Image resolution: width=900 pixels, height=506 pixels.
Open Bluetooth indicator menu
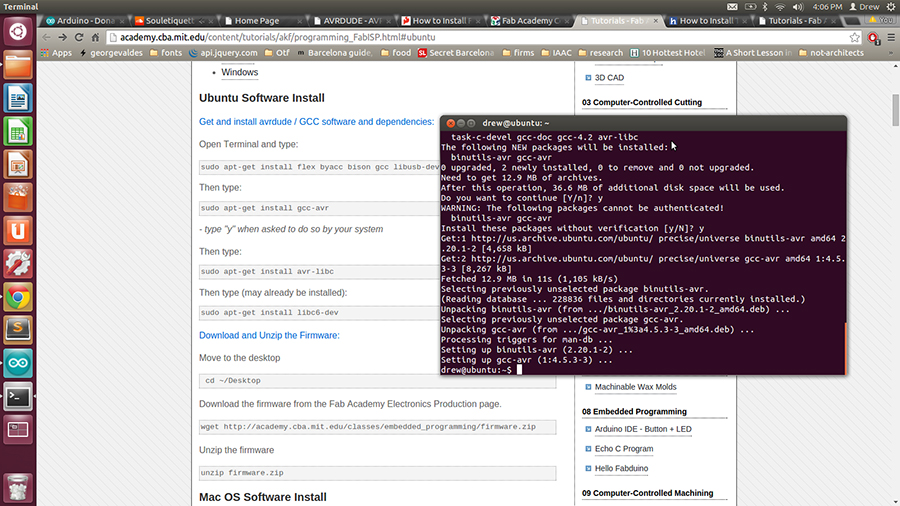765,7
